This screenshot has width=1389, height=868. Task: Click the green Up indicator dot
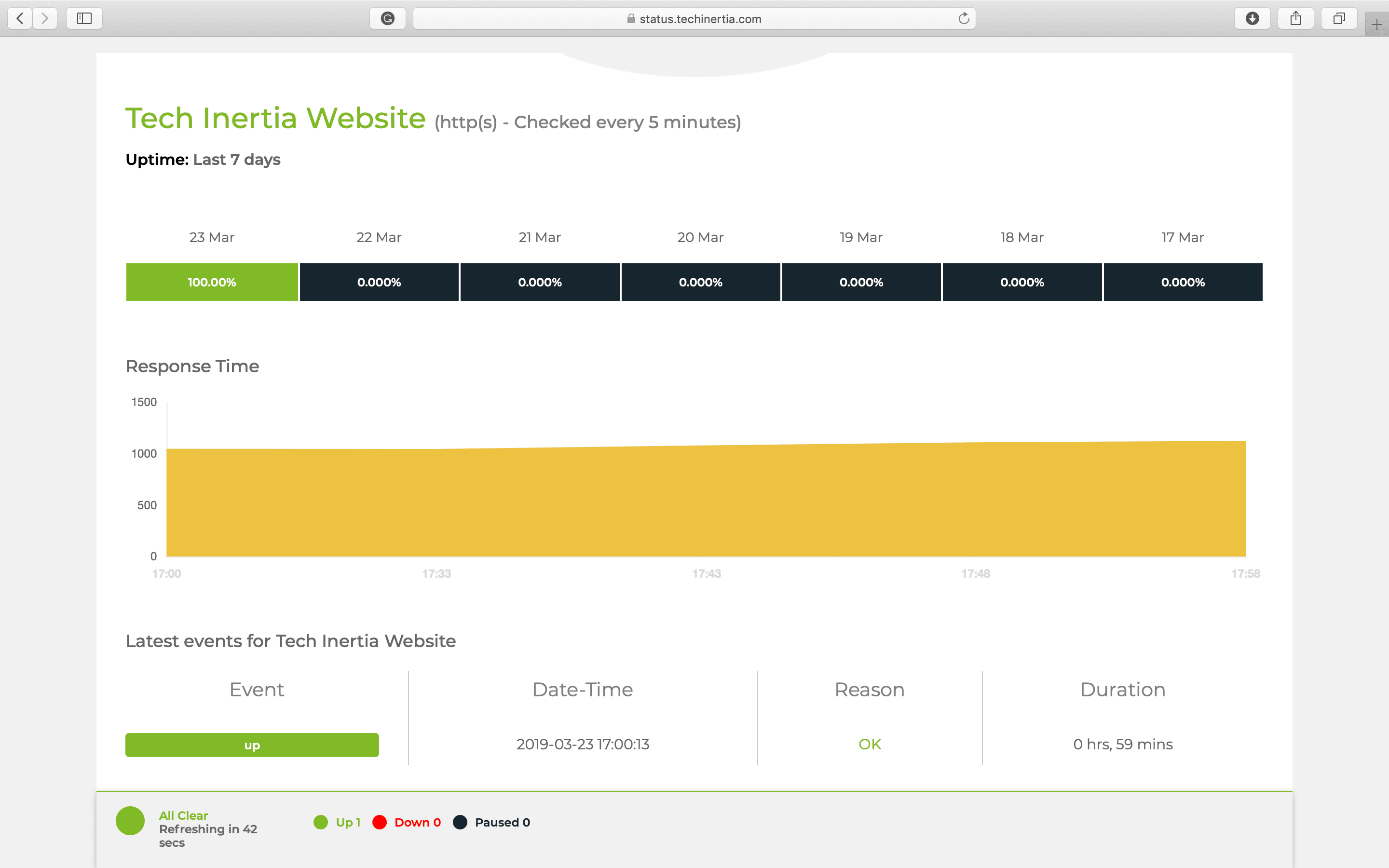coord(321,822)
